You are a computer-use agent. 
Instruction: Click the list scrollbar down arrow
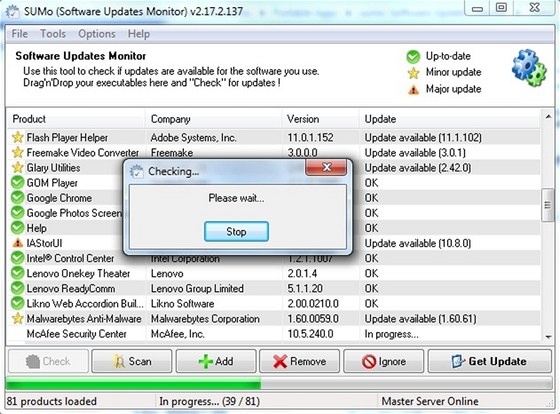pos(548,337)
